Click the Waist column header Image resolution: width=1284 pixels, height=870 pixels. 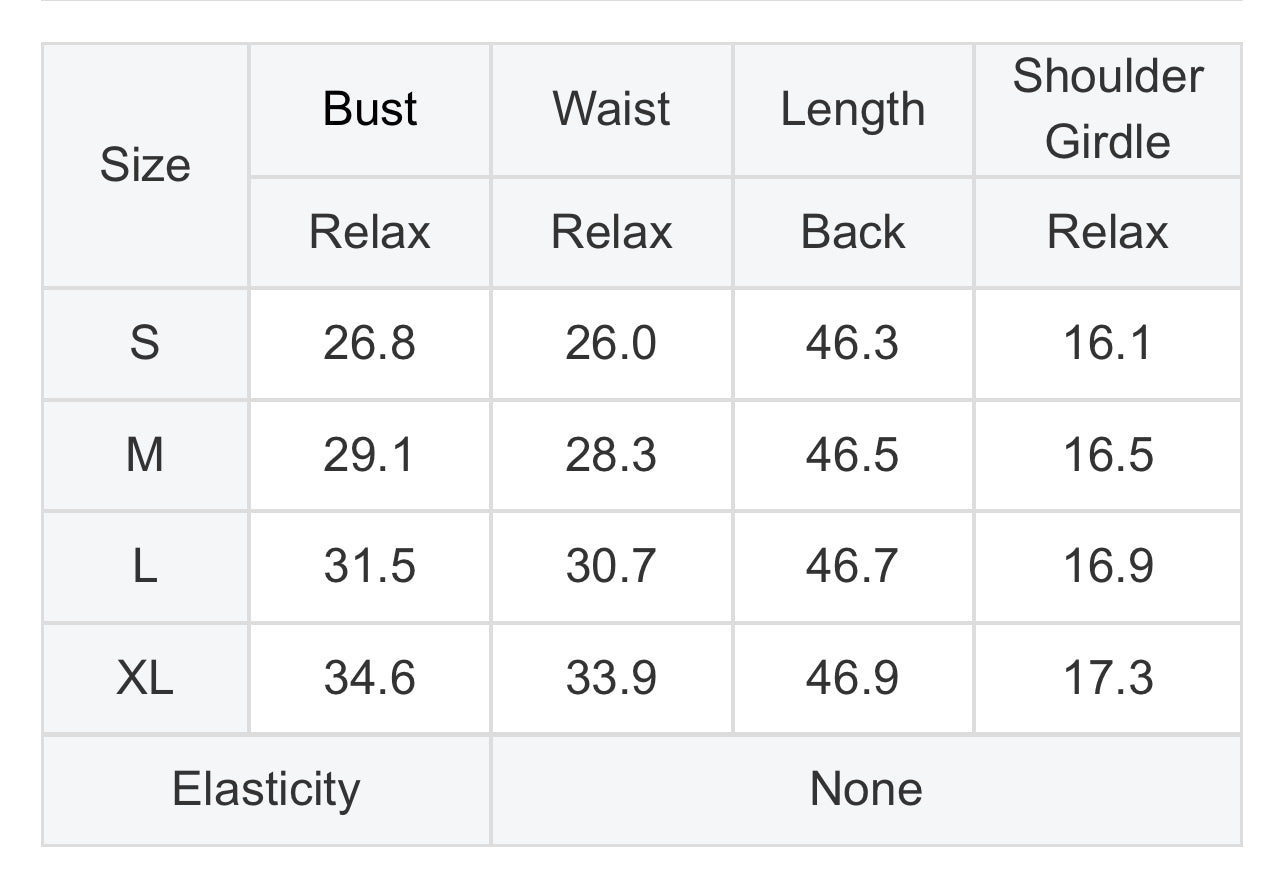[x=611, y=109]
